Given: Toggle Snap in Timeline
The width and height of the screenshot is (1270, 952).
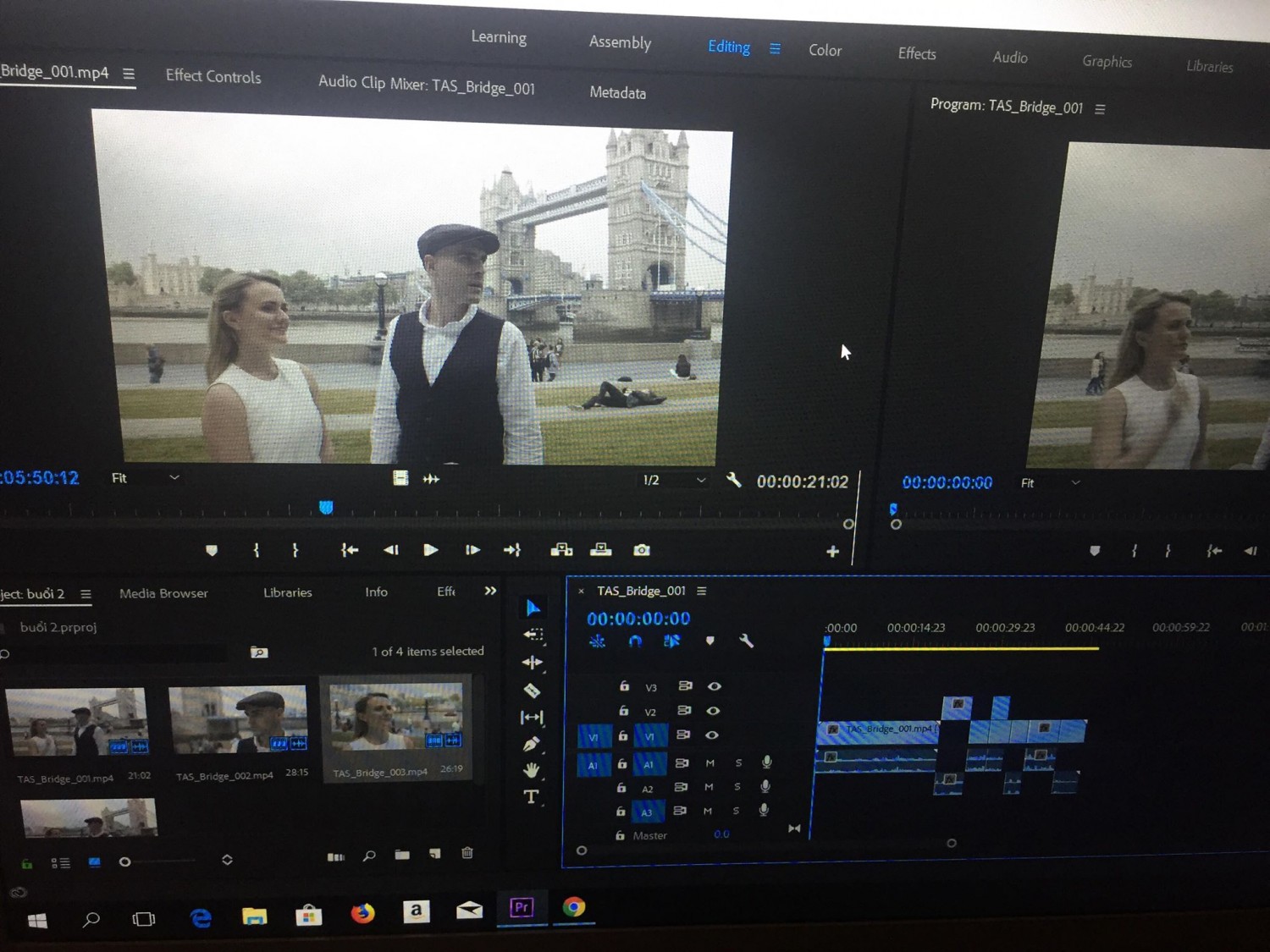Looking at the screenshot, I should pos(635,641).
